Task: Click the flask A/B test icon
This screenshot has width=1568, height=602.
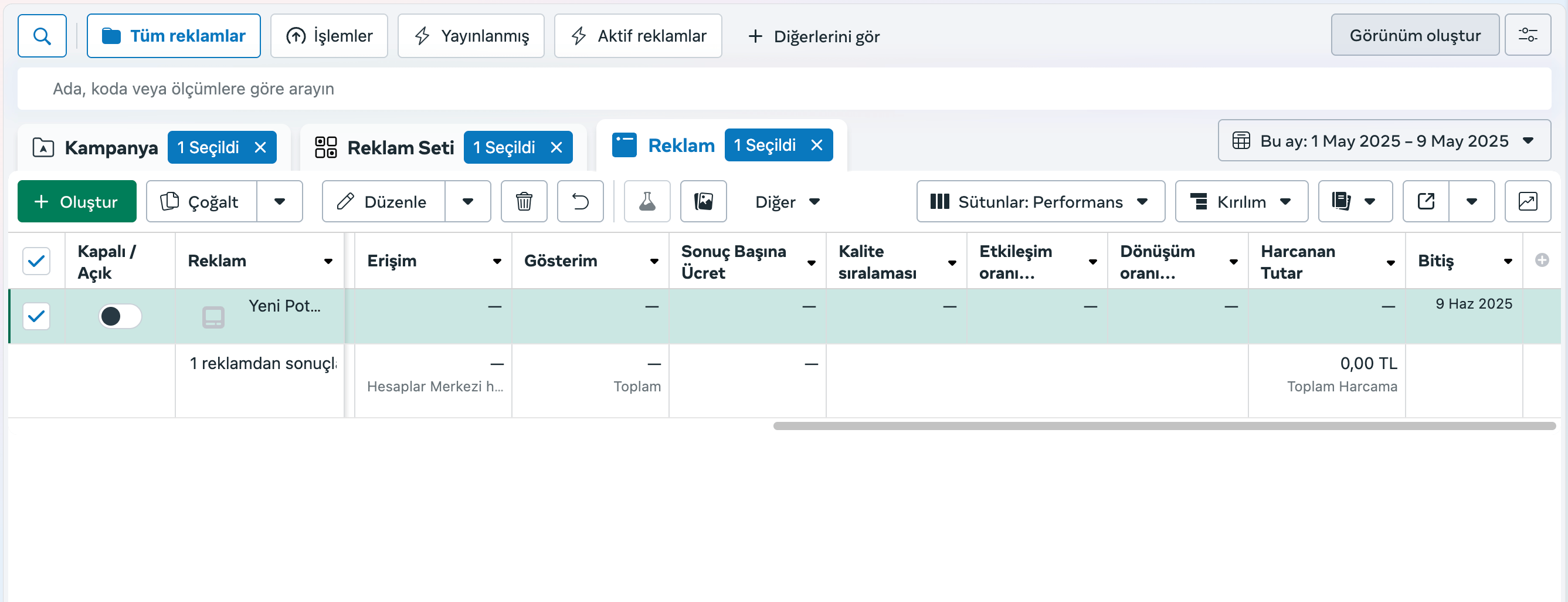Action: [647, 202]
